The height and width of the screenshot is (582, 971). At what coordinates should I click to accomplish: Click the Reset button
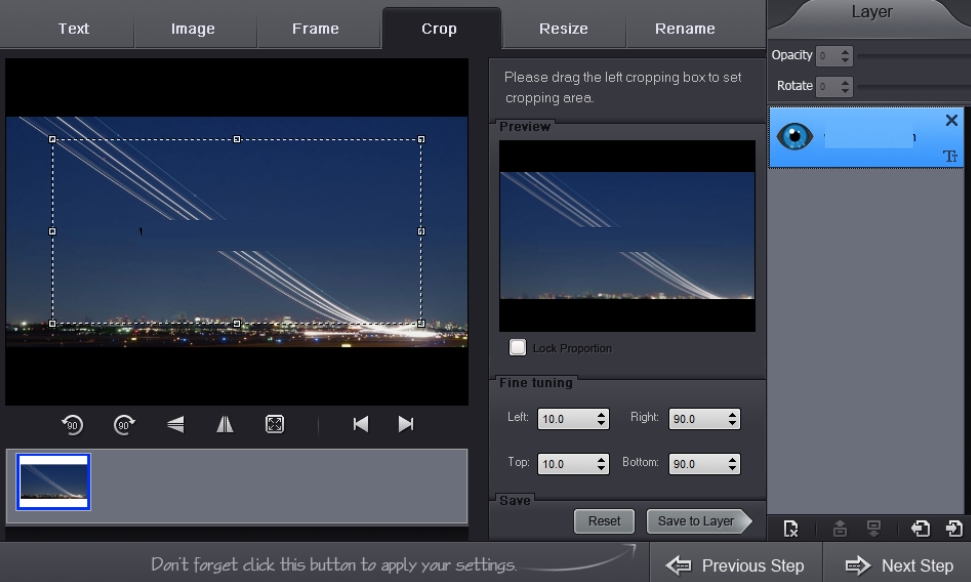click(604, 521)
